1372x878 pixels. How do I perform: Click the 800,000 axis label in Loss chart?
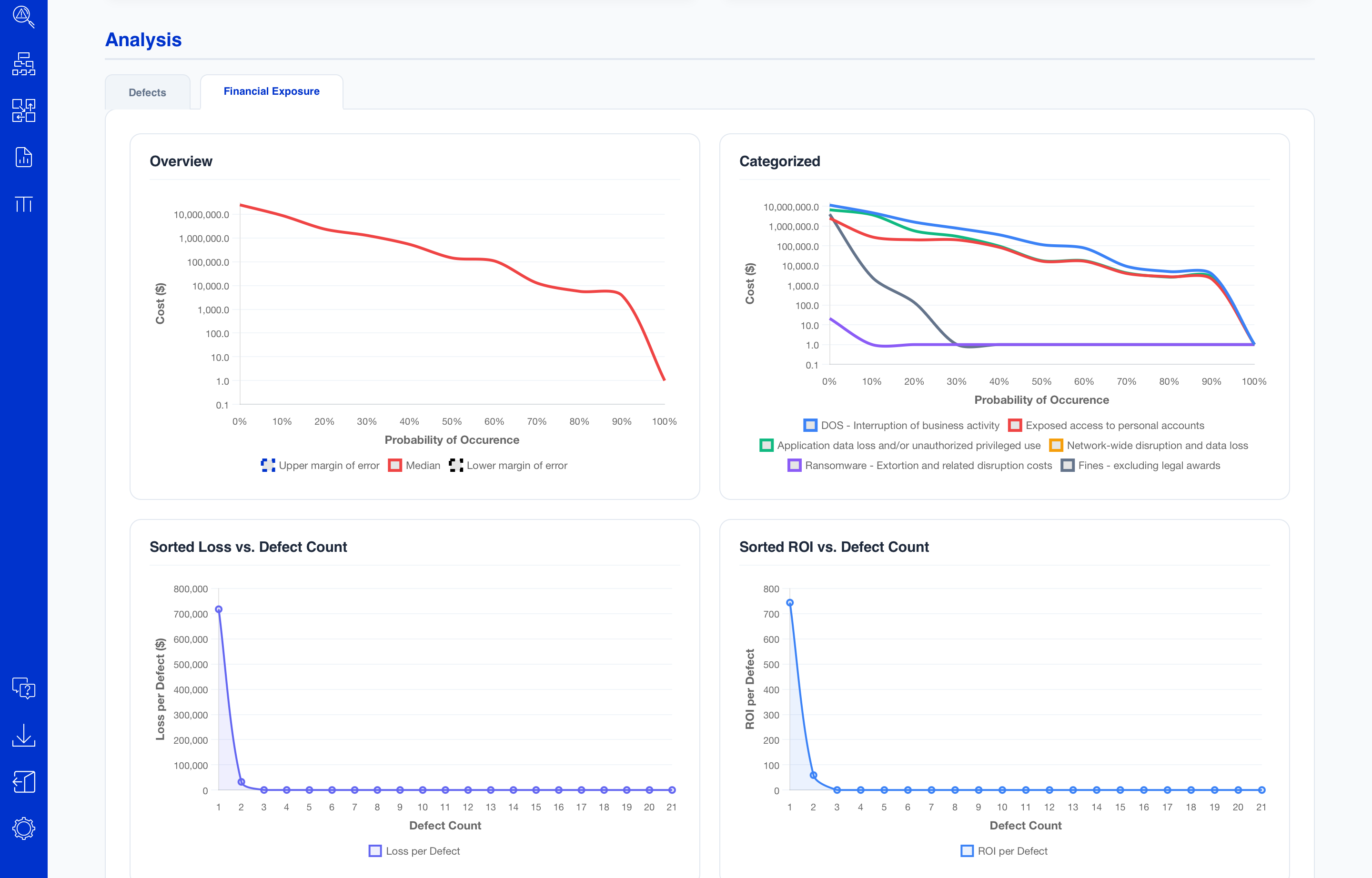pyautogui.click(x=191, y=589)
